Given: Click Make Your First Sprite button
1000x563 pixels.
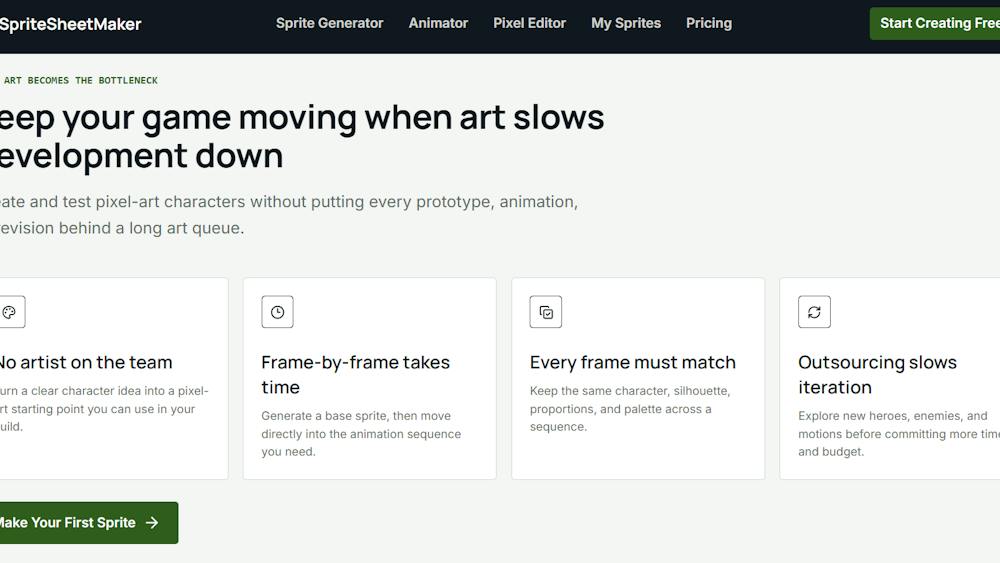Looking at the screenshot, I should click(88, 523).
